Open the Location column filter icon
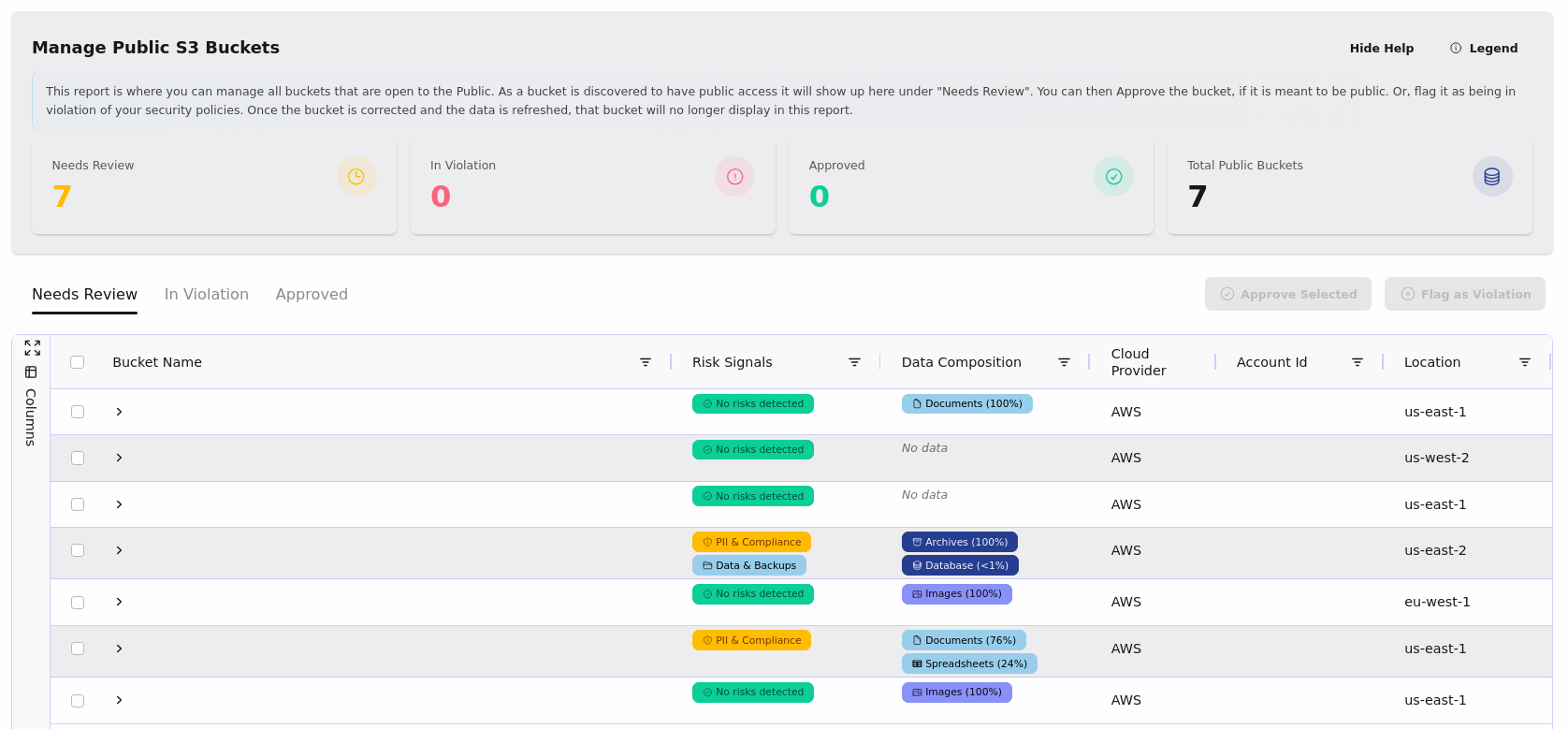Screen dimensions: 1568x729 [x=1524, y=362]
